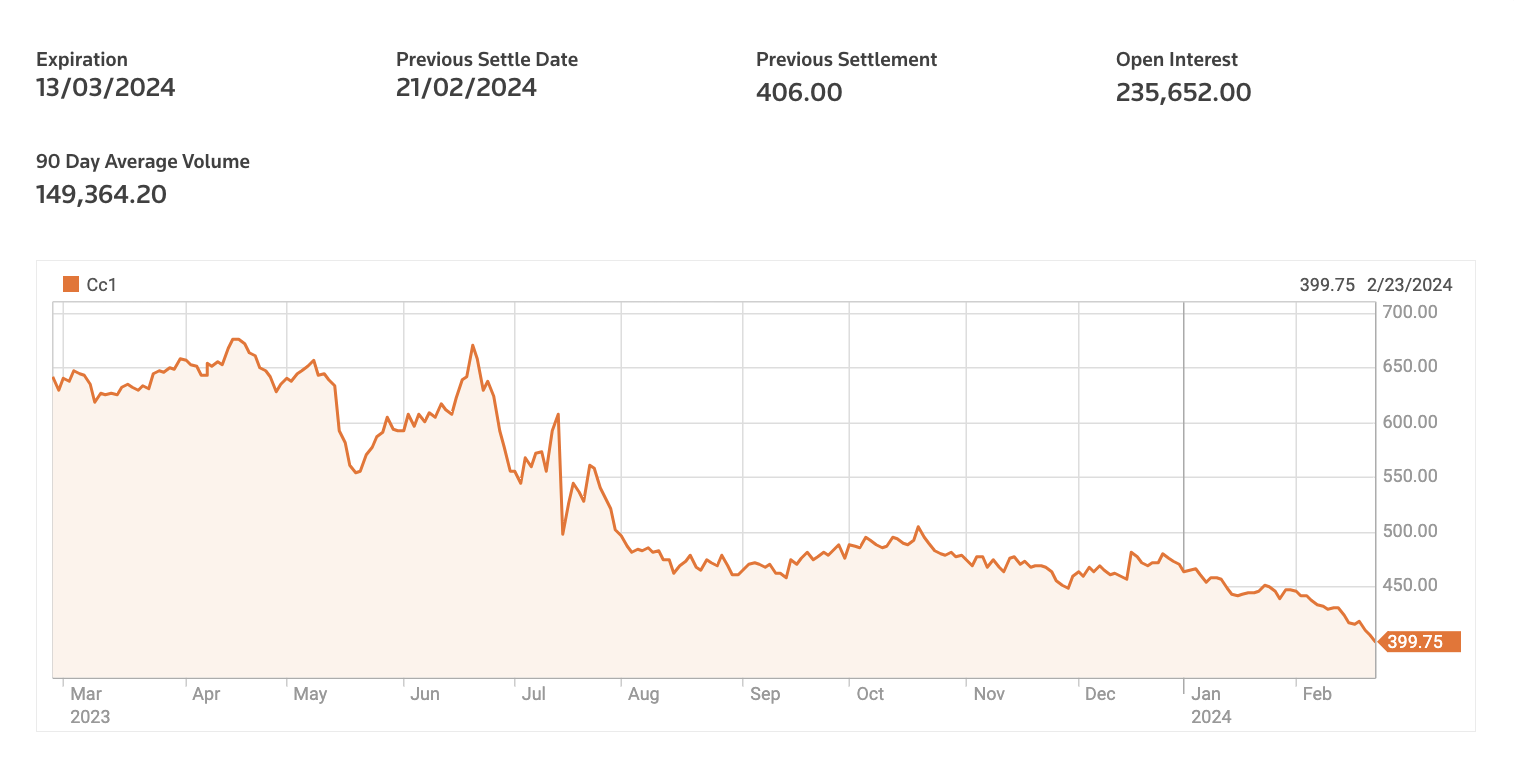Click the Previous Settle Date value 21/02/2024
Viewport: 1514px width, 782px height.
466,88
